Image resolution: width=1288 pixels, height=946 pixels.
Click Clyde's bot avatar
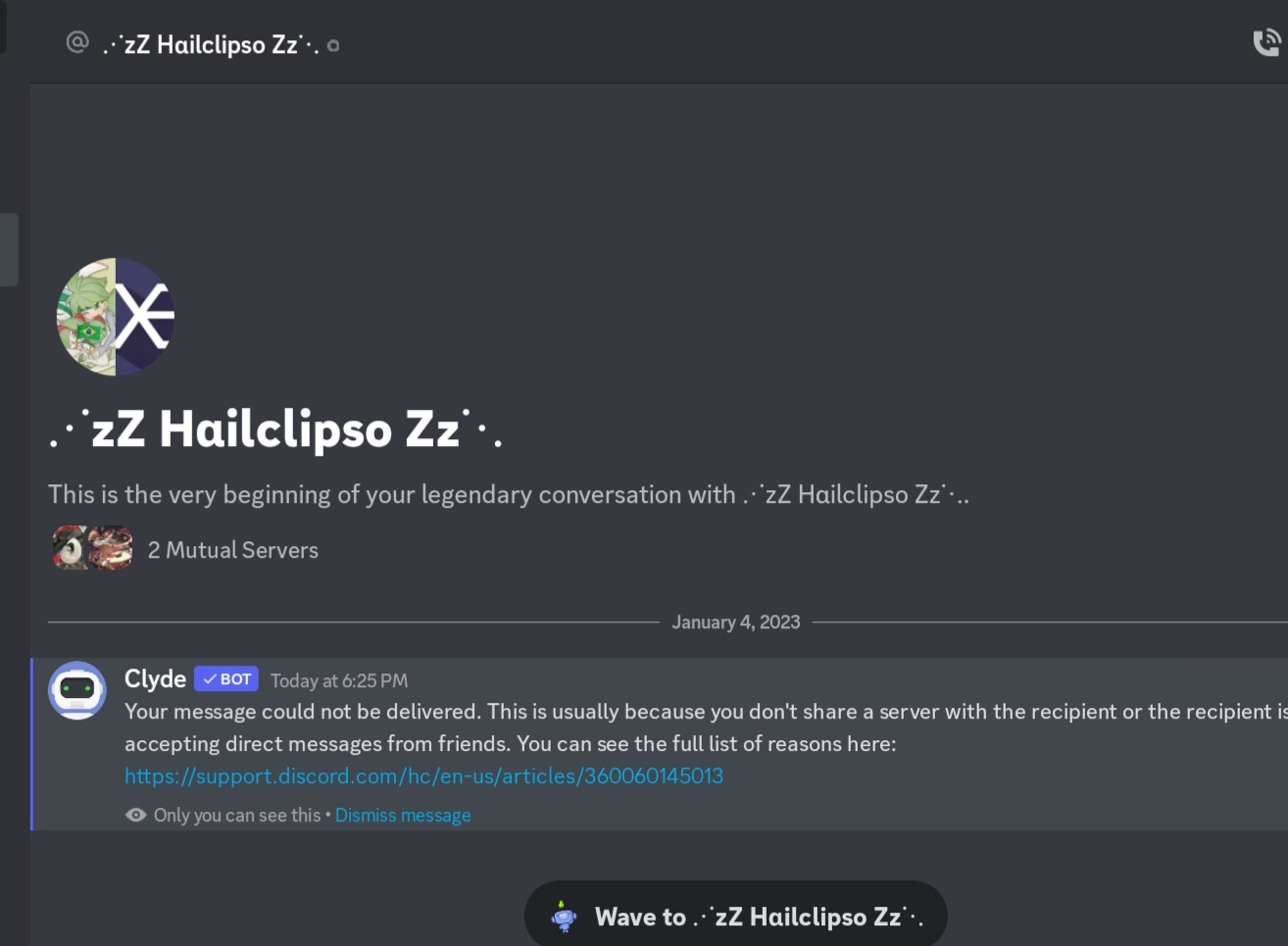77,690
